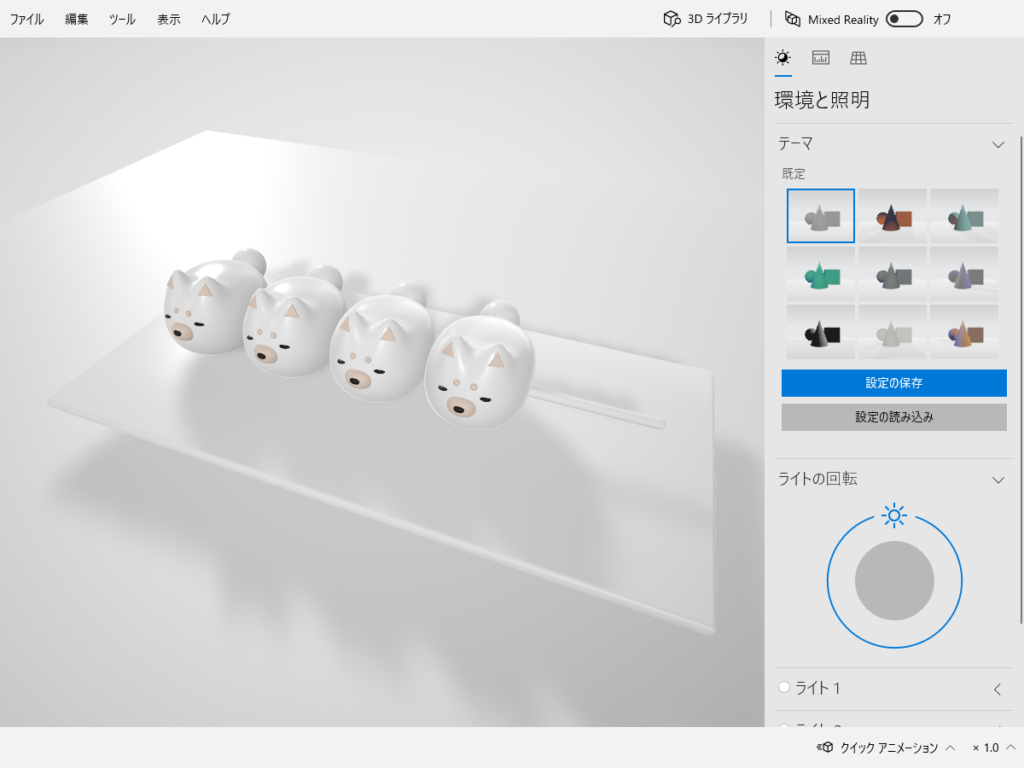Select the orange cone theme thumbnail
The width and height of the screenshot is (1024, 768).
(x=893, y=216)
